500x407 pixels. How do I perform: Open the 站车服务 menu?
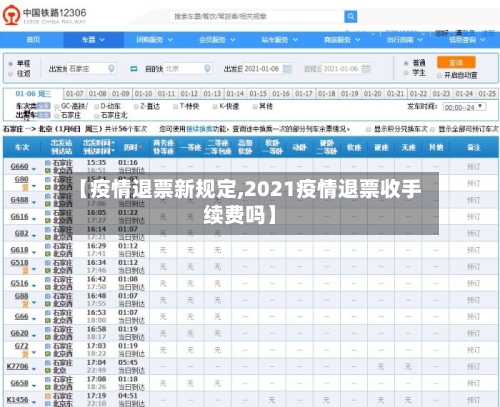point(280,40)
